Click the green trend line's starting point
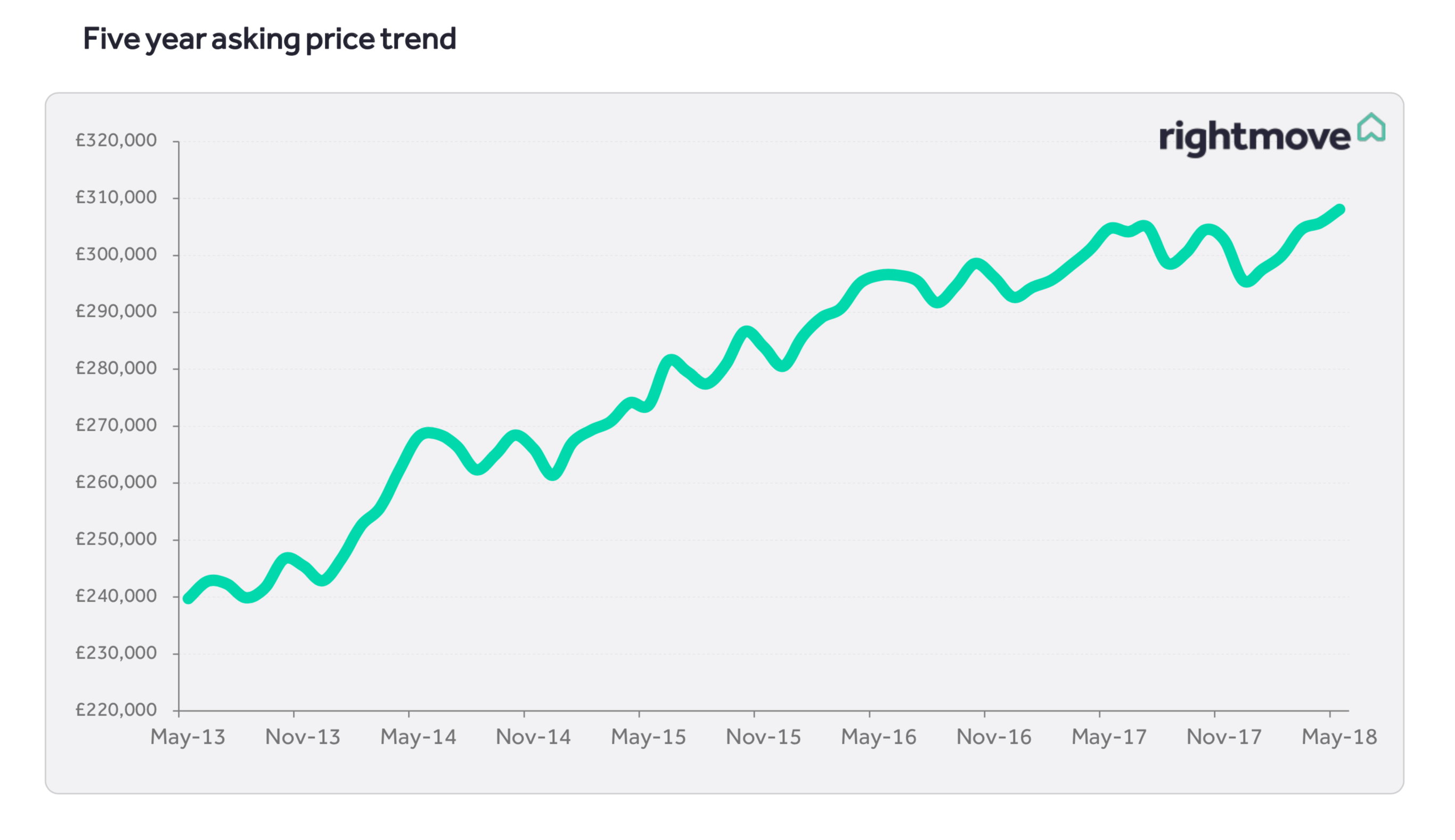 (x=188, y=598)
